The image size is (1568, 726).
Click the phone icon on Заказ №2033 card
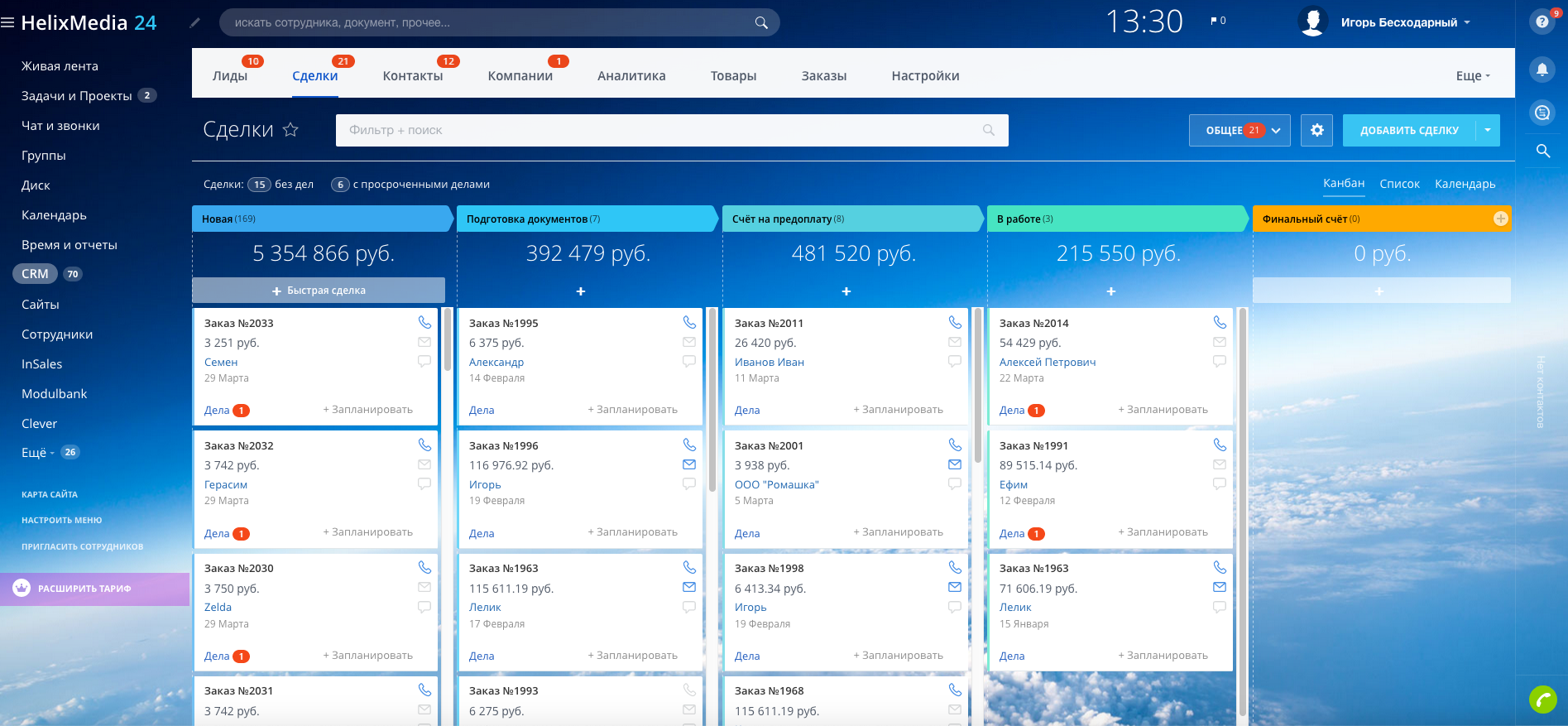point(424,322)
